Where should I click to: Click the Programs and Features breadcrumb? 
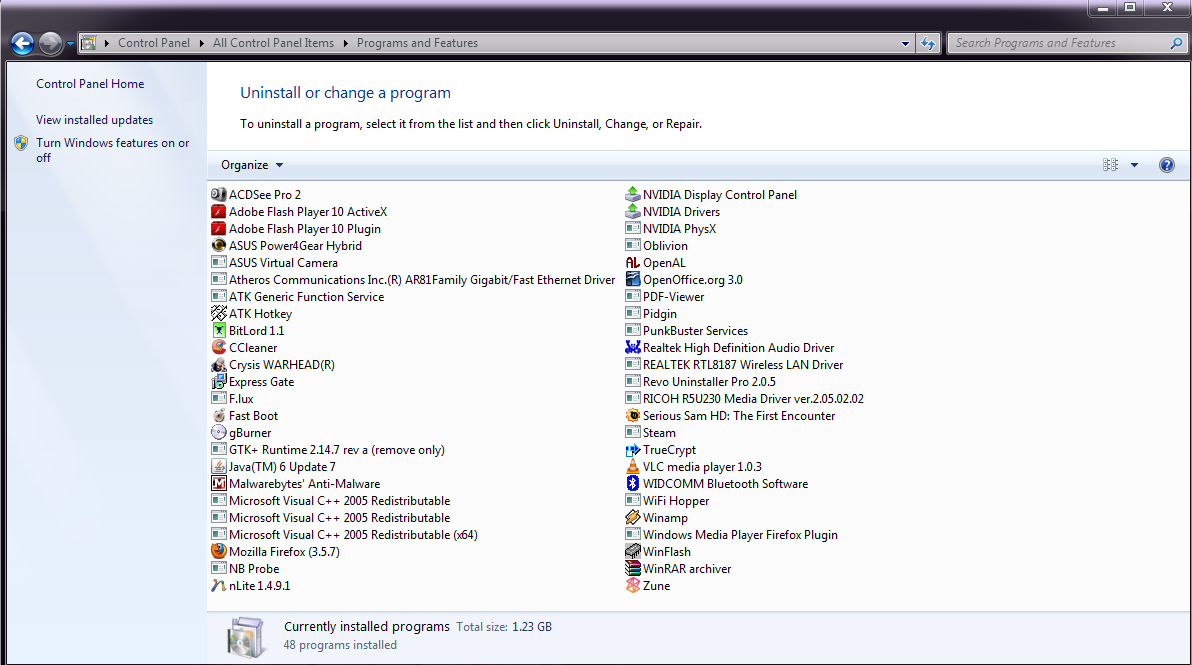417,43
